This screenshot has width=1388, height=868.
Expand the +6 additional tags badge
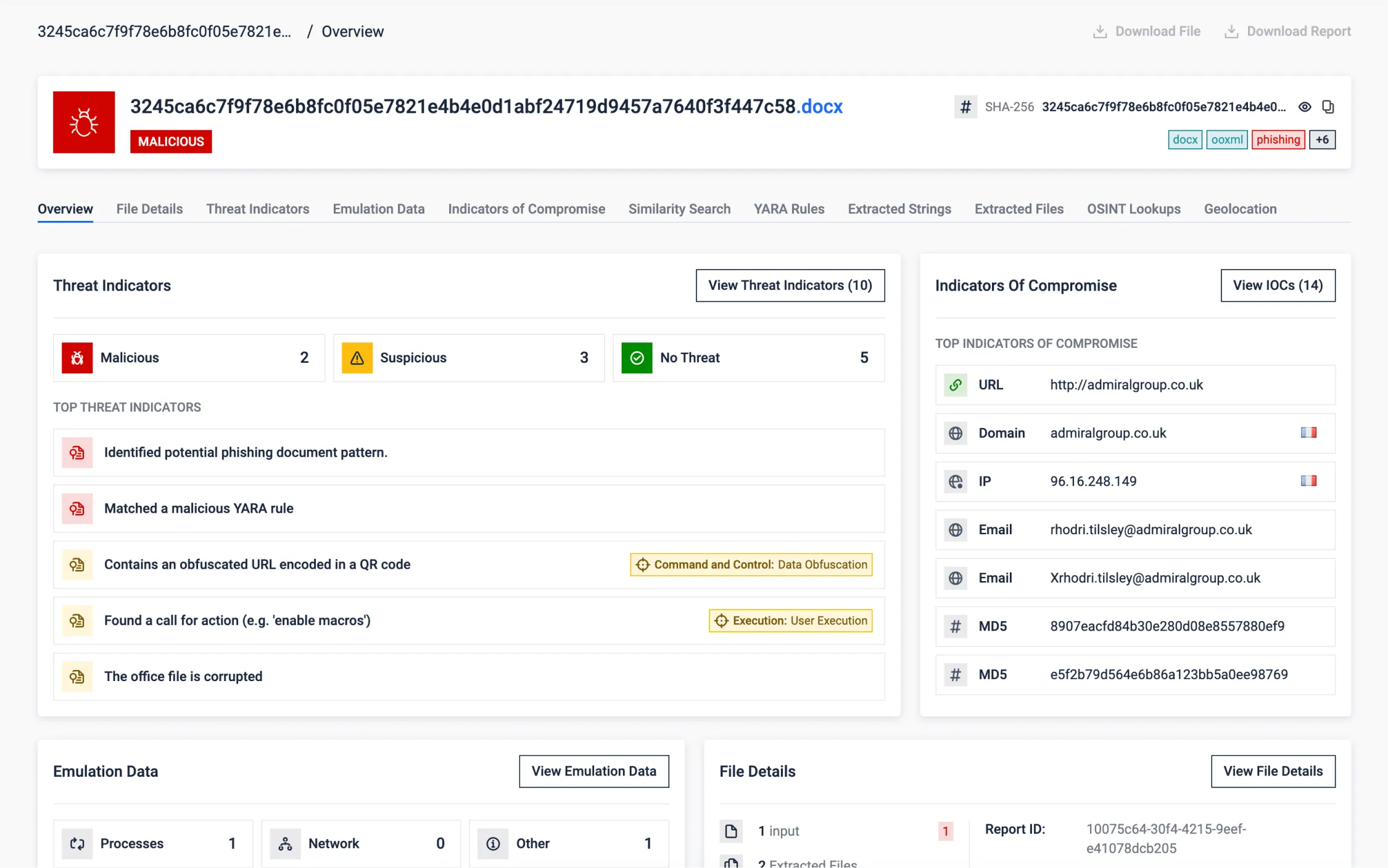coord(1322,139)
